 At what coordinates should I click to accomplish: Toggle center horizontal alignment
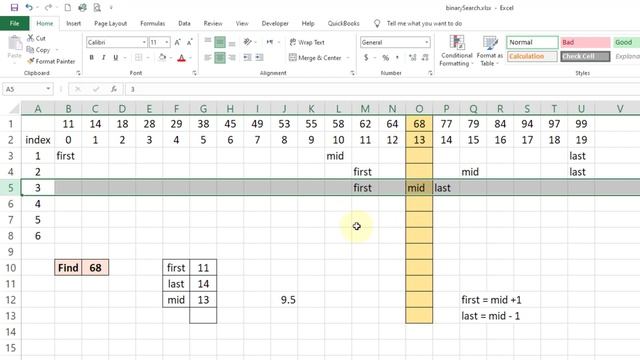click(220, 58)
